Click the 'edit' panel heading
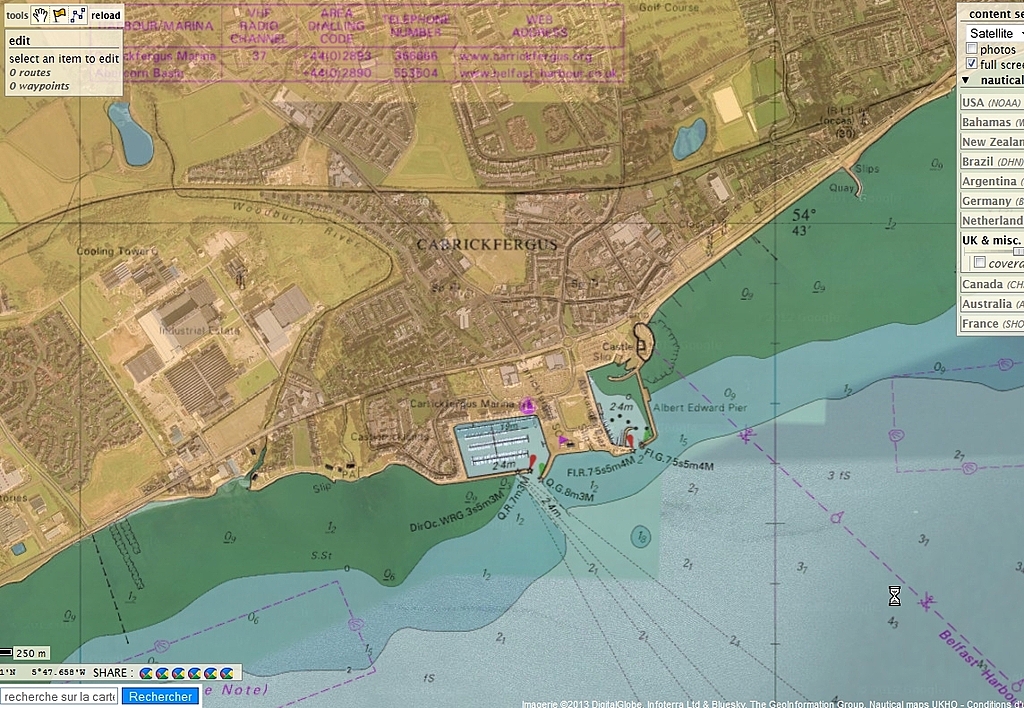This screenshot has height=708, width=1024. (19, 40)
